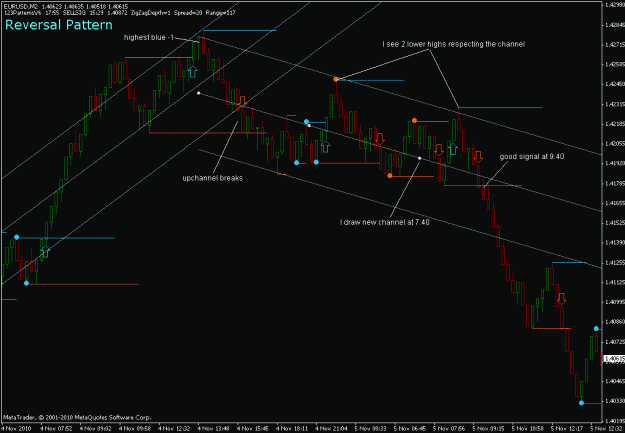
Task: Click the last orange down arrow near 5 Nov 12:17
Action: click(x=561, y=299)
